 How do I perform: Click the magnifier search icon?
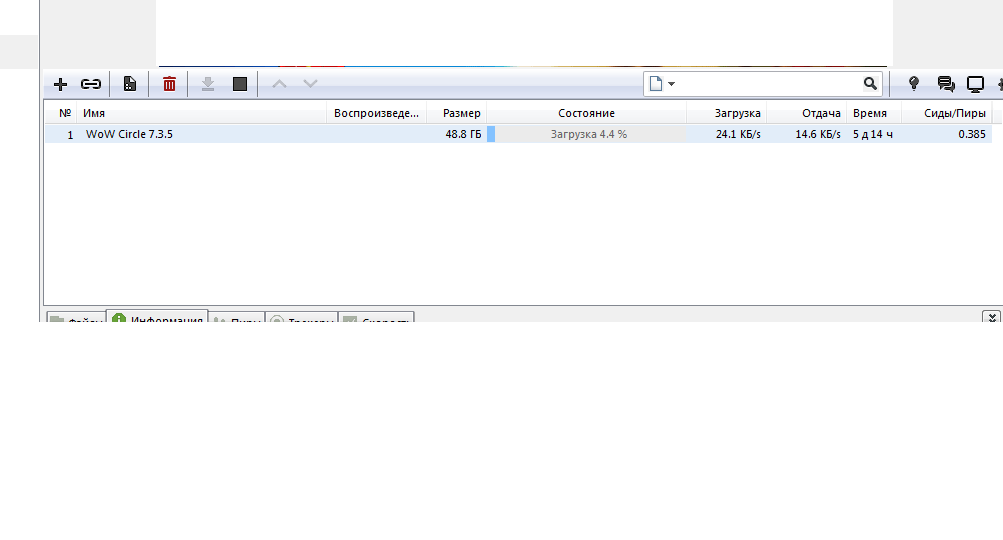[870, 84]
